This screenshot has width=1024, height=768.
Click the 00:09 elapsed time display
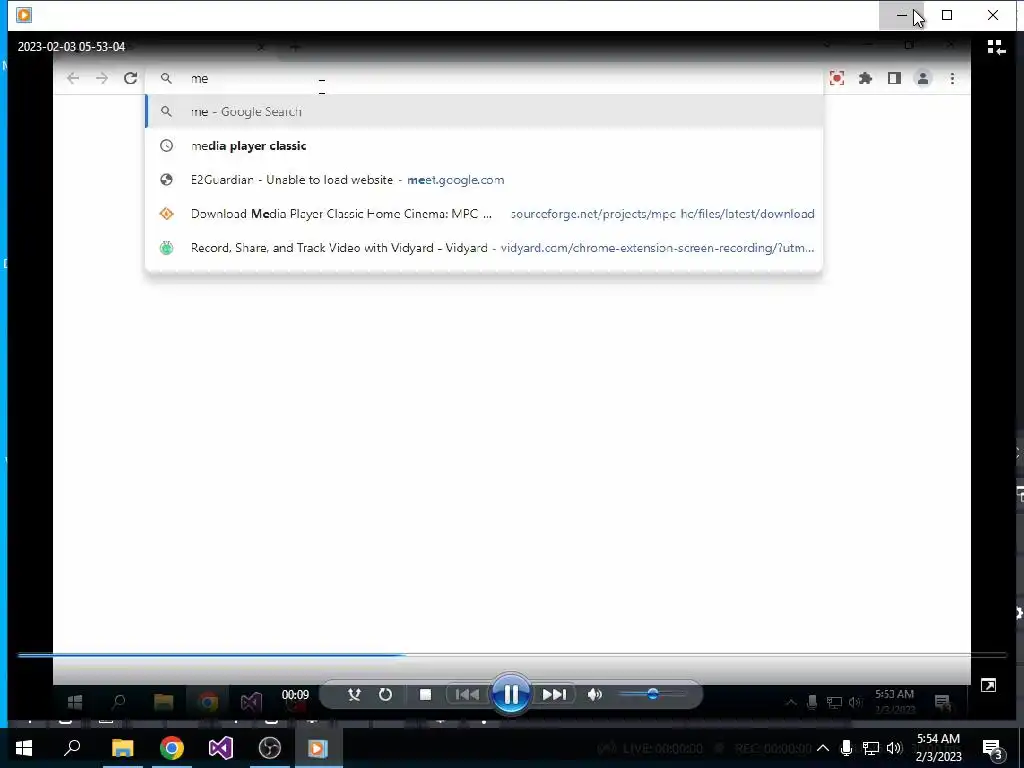point(295,695)
